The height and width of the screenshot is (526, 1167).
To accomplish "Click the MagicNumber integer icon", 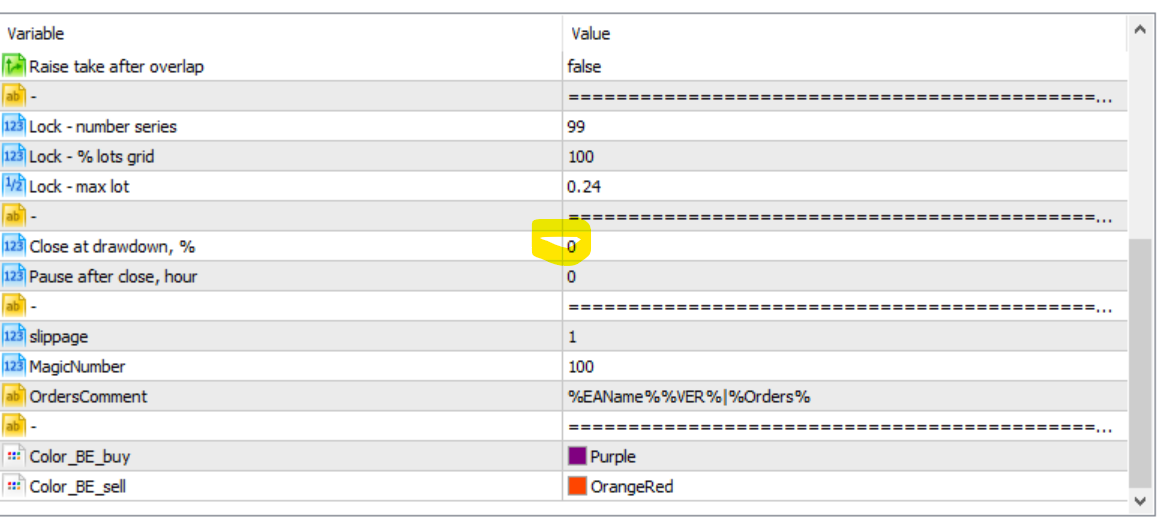I will click(14, 366).
